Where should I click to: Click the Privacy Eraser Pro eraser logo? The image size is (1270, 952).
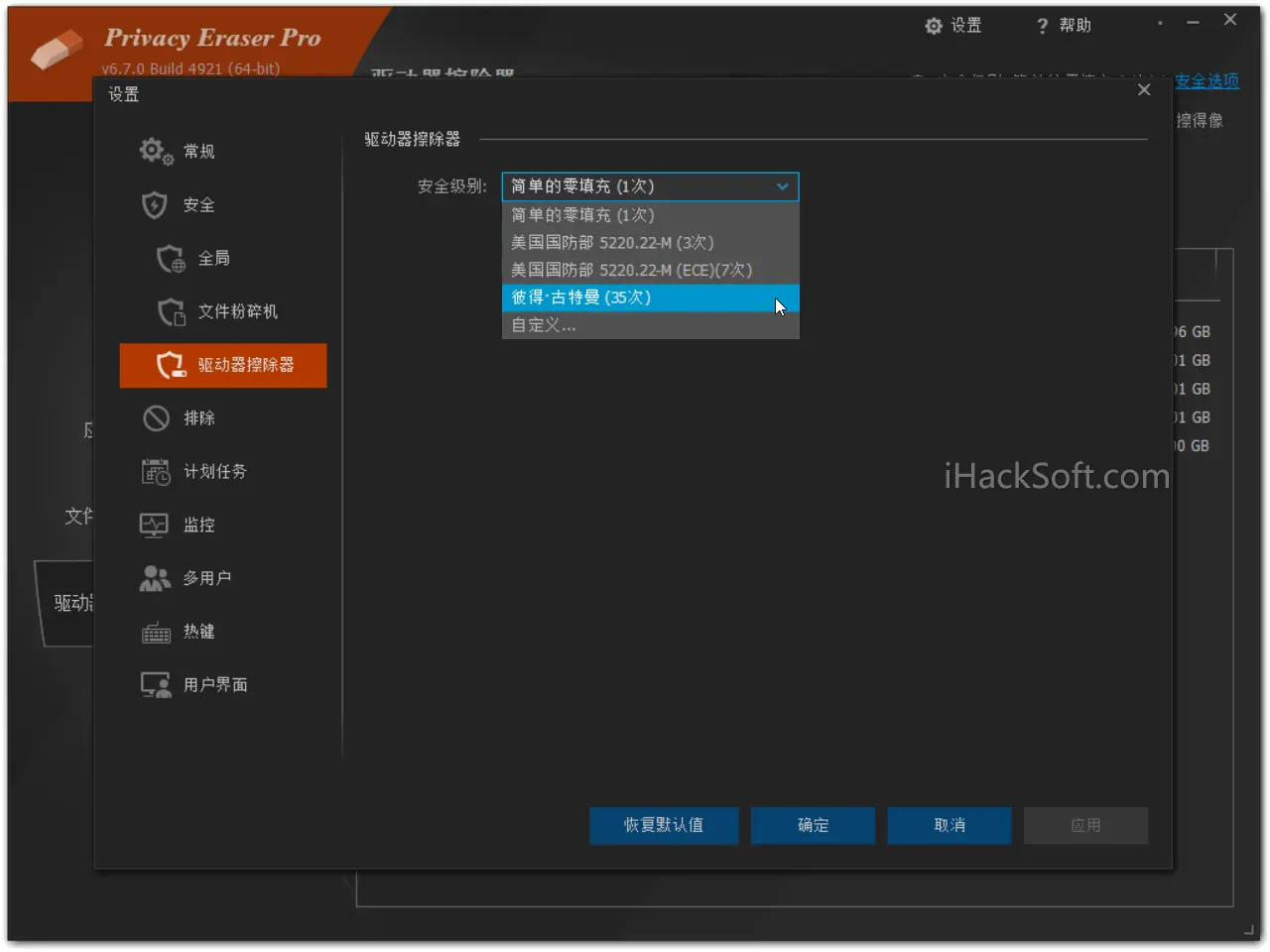pos(57,51)
